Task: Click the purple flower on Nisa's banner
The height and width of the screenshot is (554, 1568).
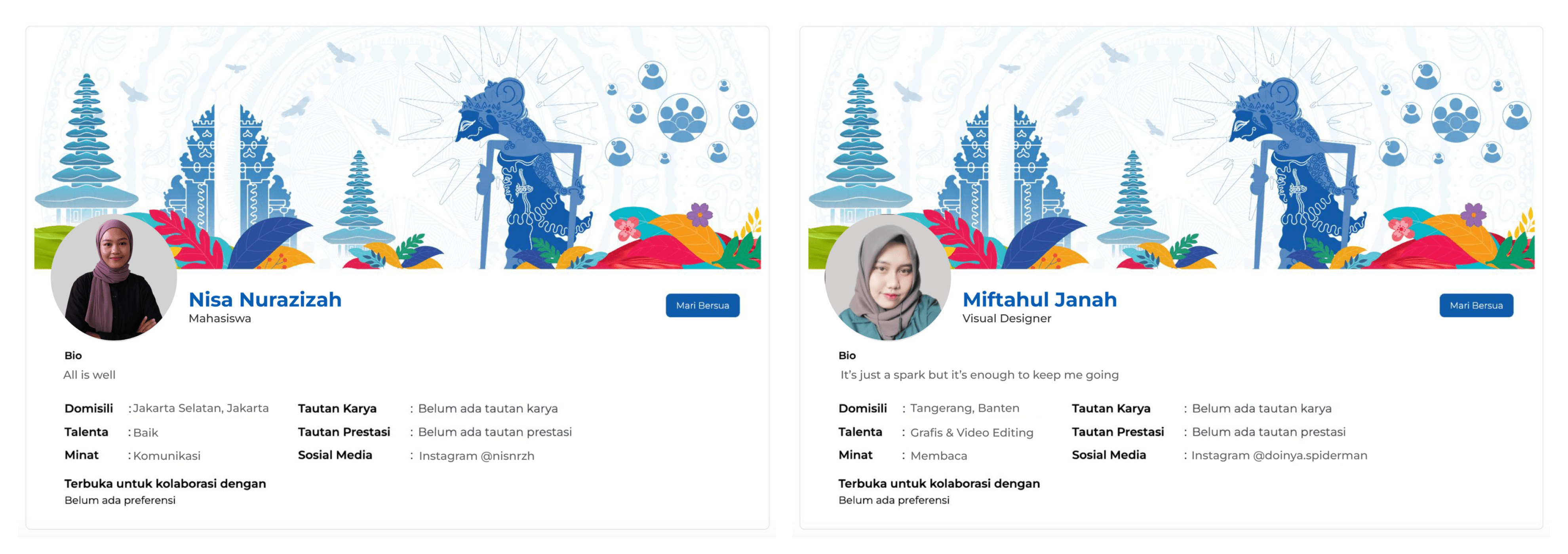Action: 700,214
